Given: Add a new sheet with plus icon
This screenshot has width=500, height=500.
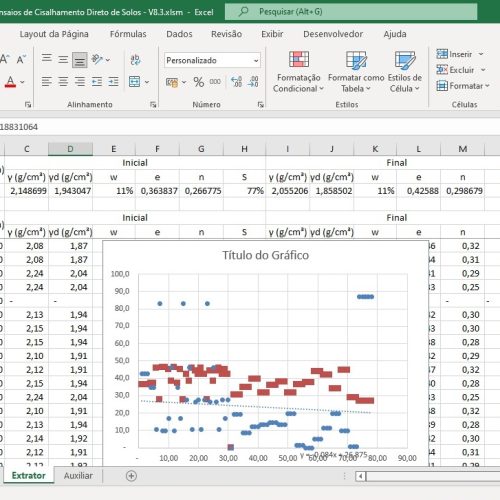Looking at the screenshot, I should (x=131, y=476).
